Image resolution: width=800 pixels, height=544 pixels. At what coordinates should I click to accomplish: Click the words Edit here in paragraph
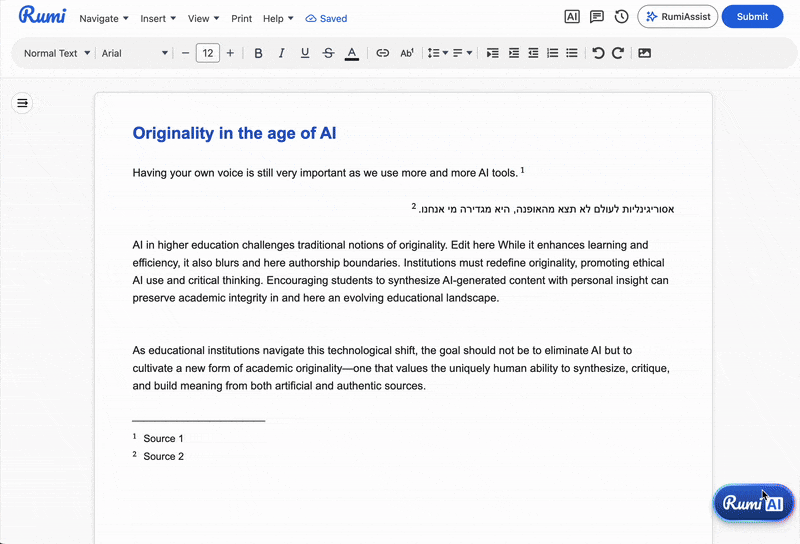pyautogui.click(x=472, y=245)
